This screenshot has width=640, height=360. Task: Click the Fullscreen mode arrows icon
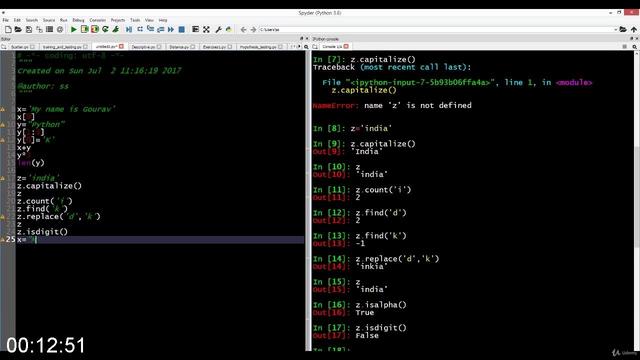206,29
